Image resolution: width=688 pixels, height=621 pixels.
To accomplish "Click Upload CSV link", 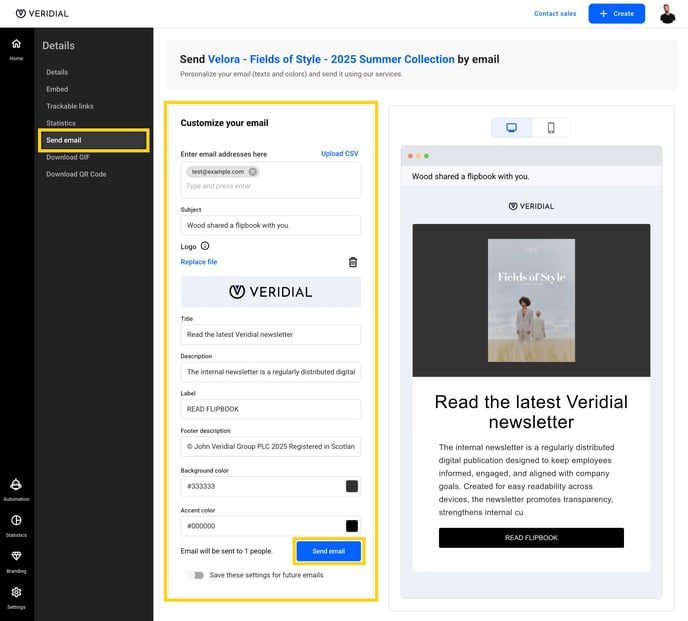I will coord(339,154).
